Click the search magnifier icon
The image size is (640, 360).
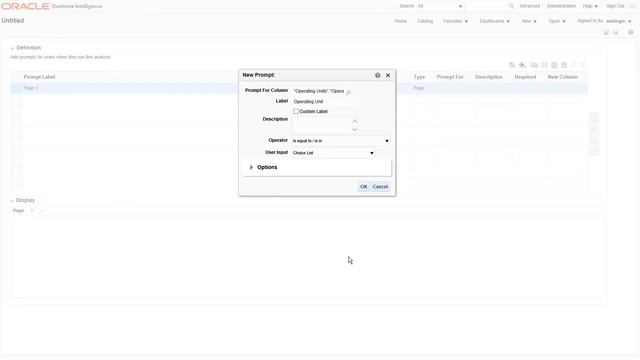(511, 6)
